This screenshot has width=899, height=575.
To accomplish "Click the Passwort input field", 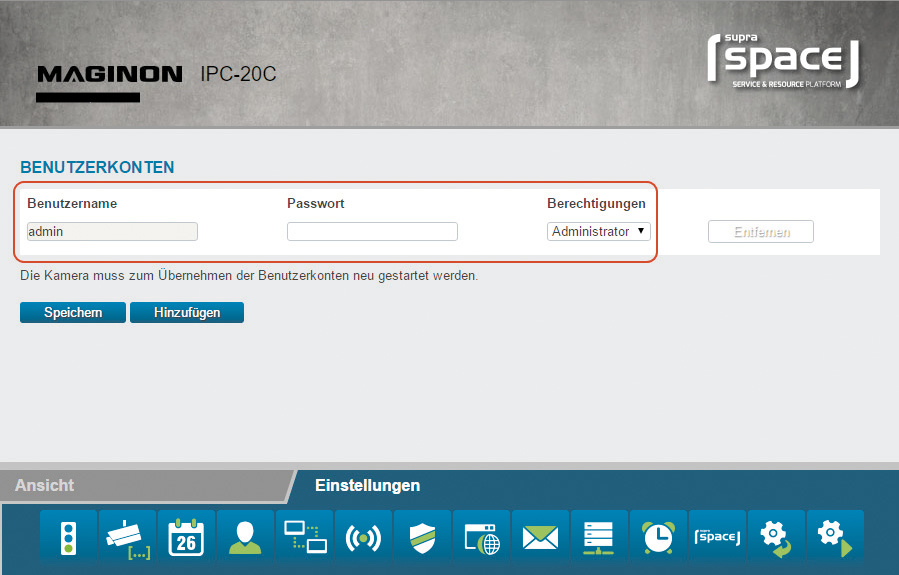I will pyautogui.click(x=372, y=231).
